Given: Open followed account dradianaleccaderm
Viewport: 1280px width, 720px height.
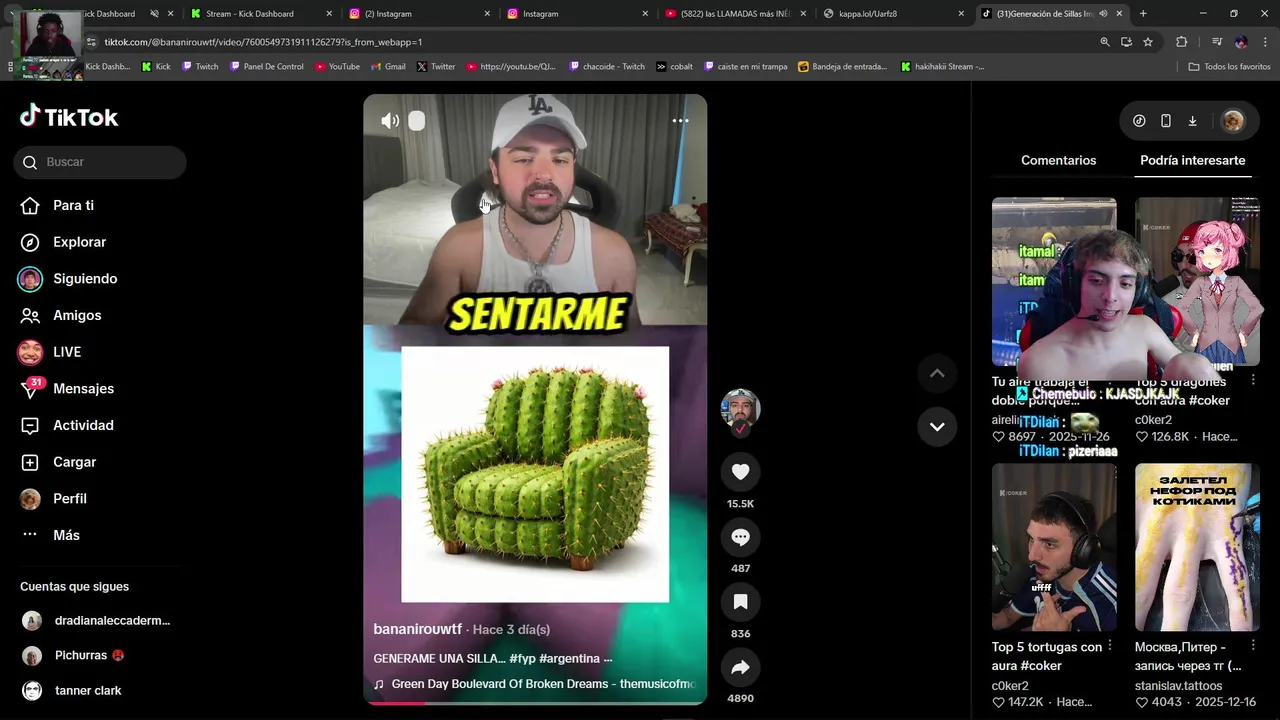Looking at the screenshot, I should (97, 620).
